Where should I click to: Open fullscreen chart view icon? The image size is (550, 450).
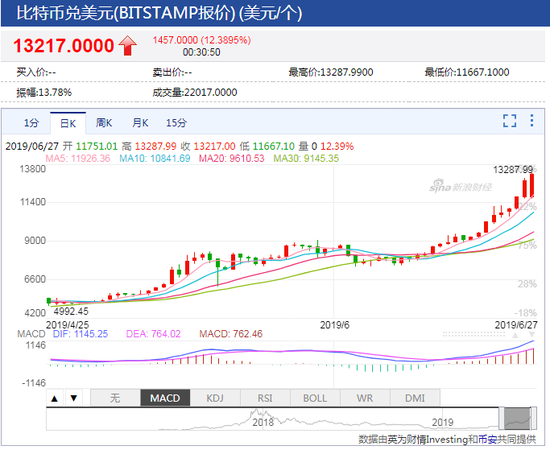[x=509, y=121]
